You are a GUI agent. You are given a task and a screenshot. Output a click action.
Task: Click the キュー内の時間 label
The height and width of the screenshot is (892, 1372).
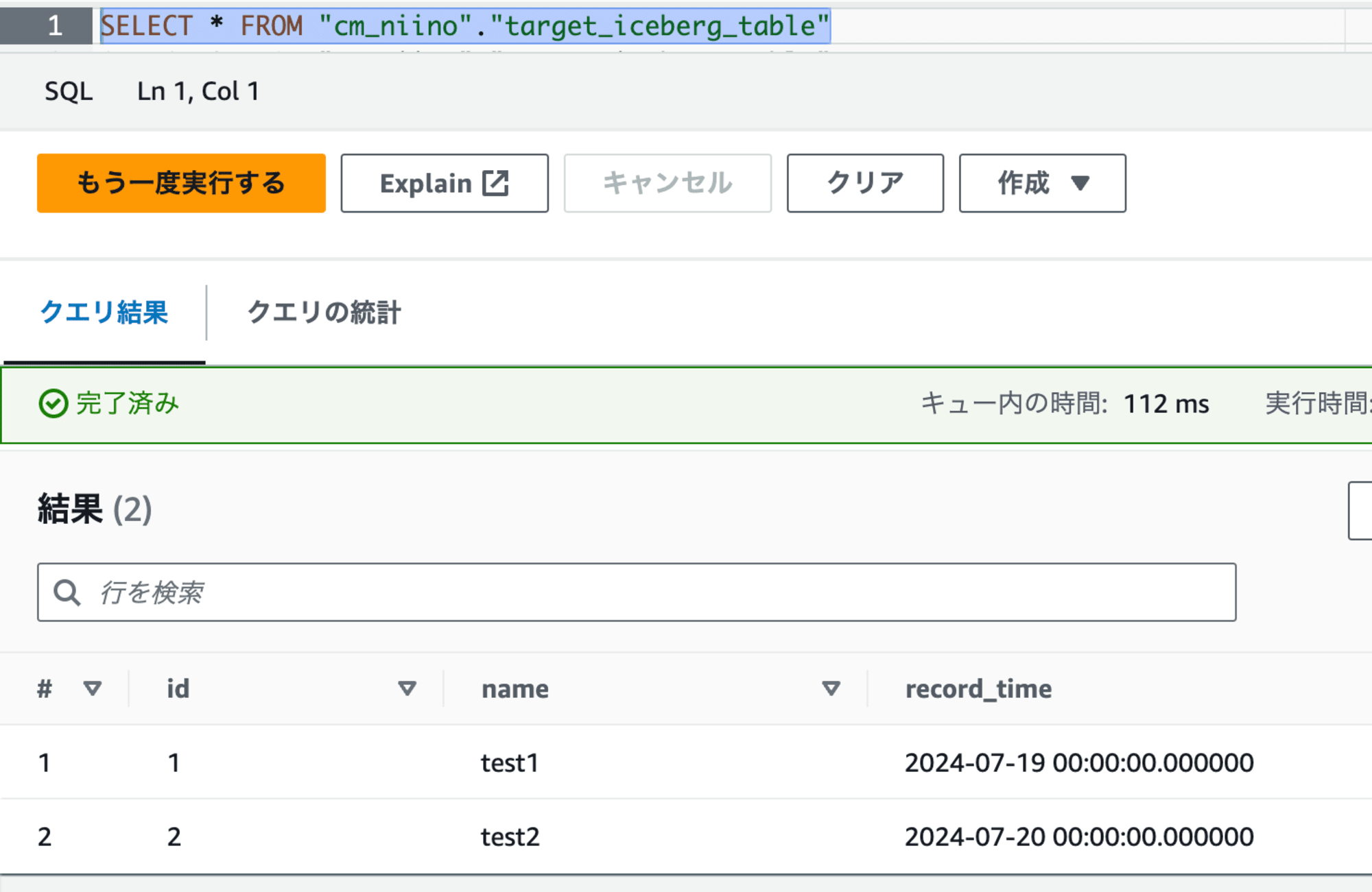(1014, 403)
